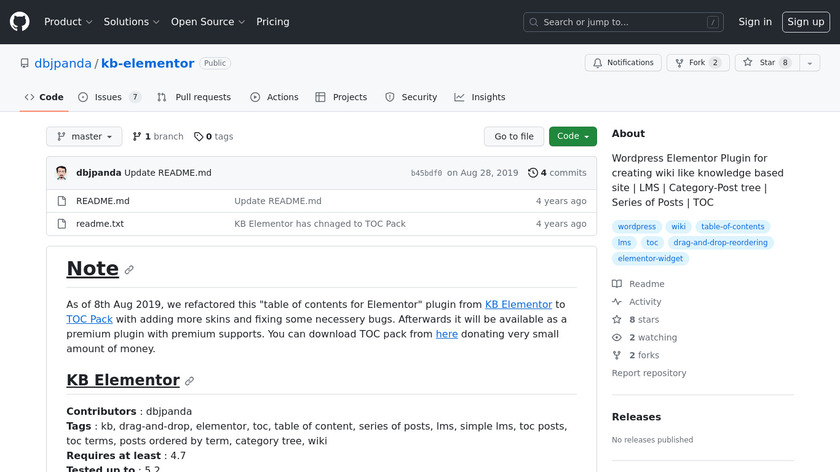This screenshot has width=840, height=472.
Task: Open 'KB Elementor has chnaged to TOC Pack' commit
Action: [320, 224]
